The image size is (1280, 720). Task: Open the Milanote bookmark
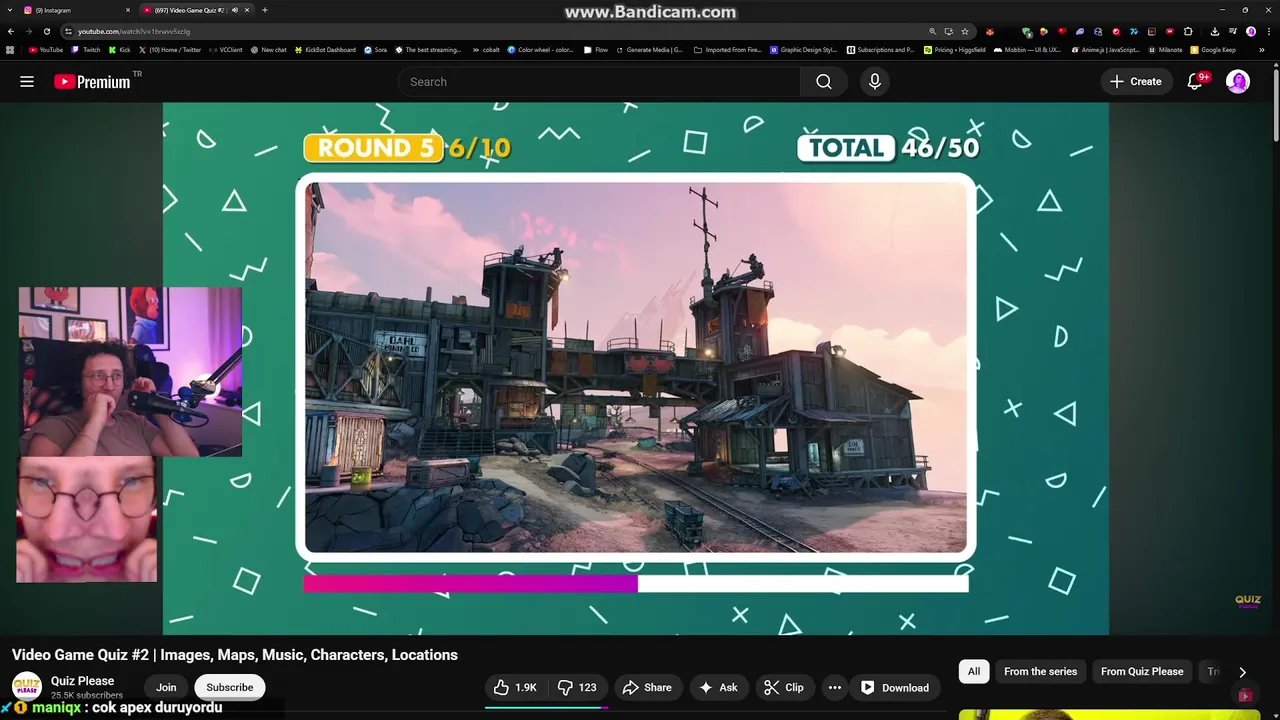(1164, 49)
